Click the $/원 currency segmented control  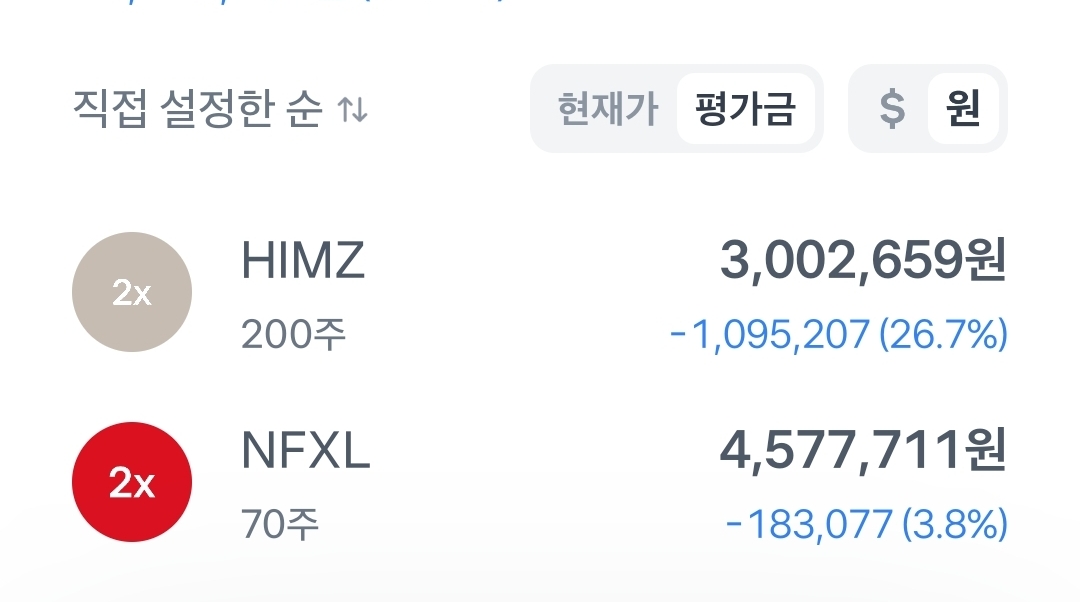tap(927, 109)
